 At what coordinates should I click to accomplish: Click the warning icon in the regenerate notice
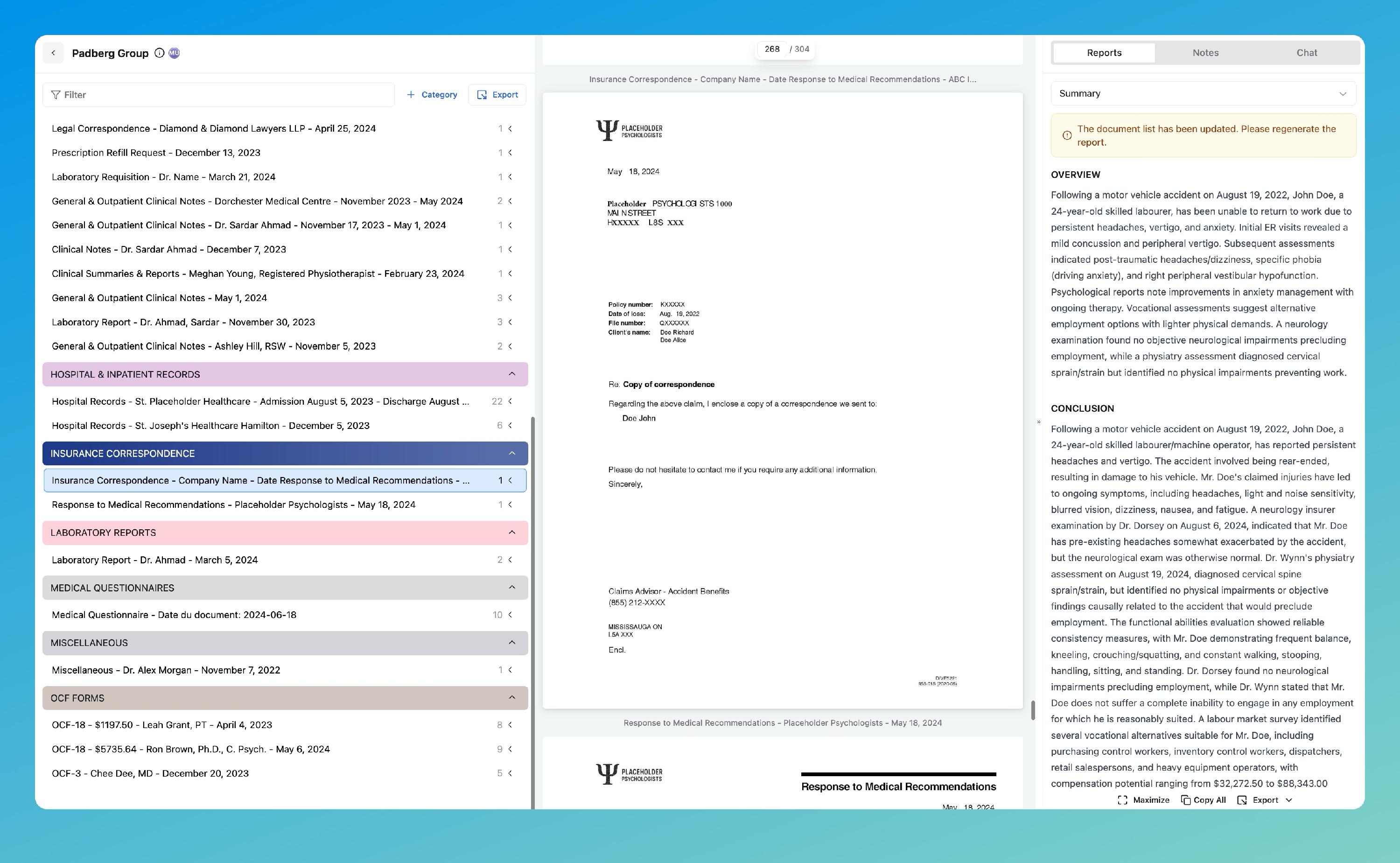pyautogui.click(x=1067, y=135)
